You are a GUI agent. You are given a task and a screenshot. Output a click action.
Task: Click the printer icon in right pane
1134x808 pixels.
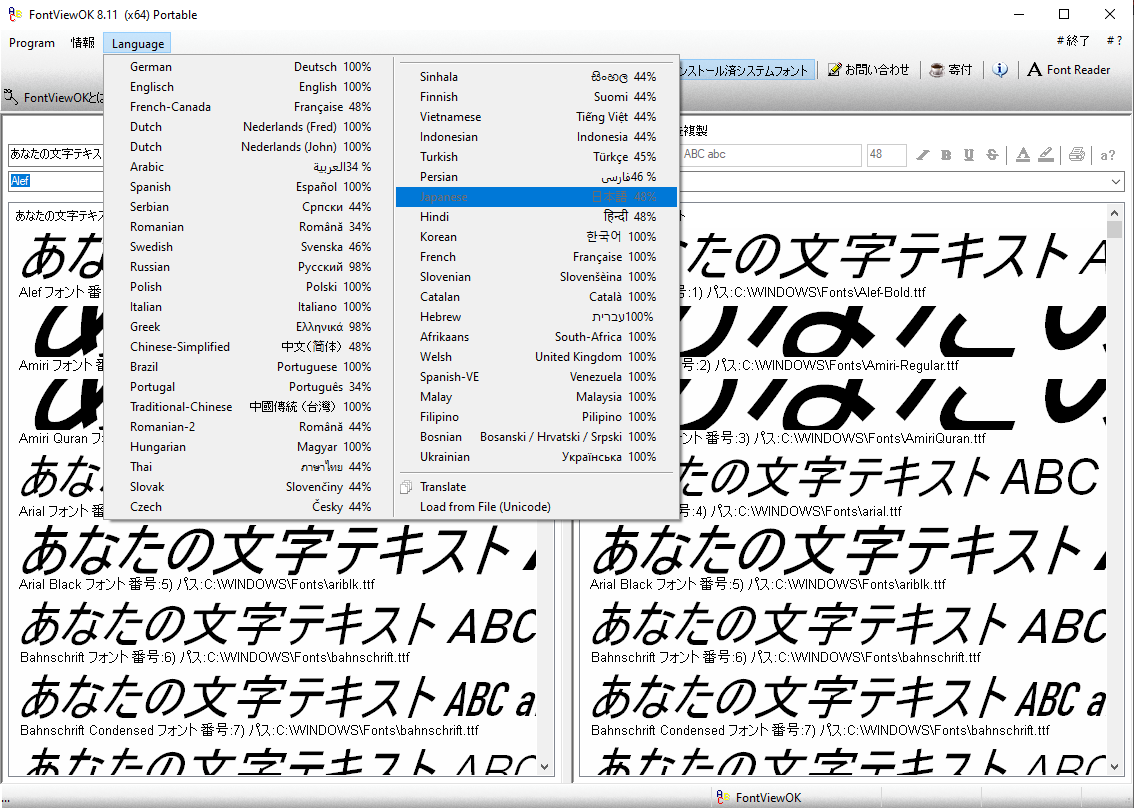coord(1077,155)
